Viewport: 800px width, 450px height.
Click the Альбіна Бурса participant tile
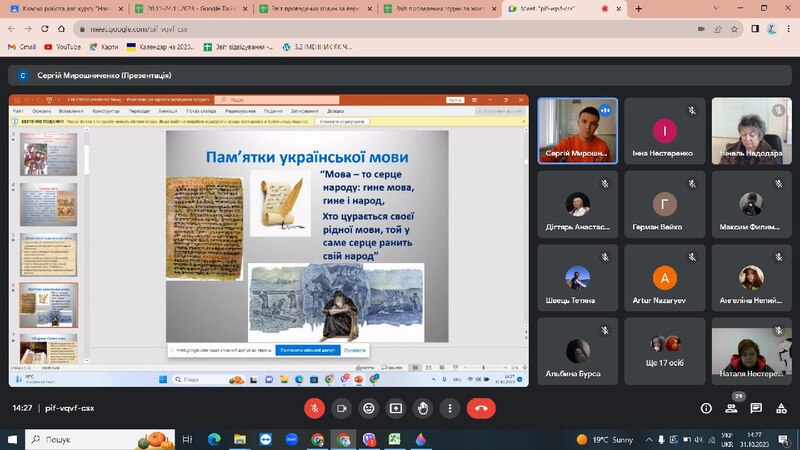coord(578,352)
